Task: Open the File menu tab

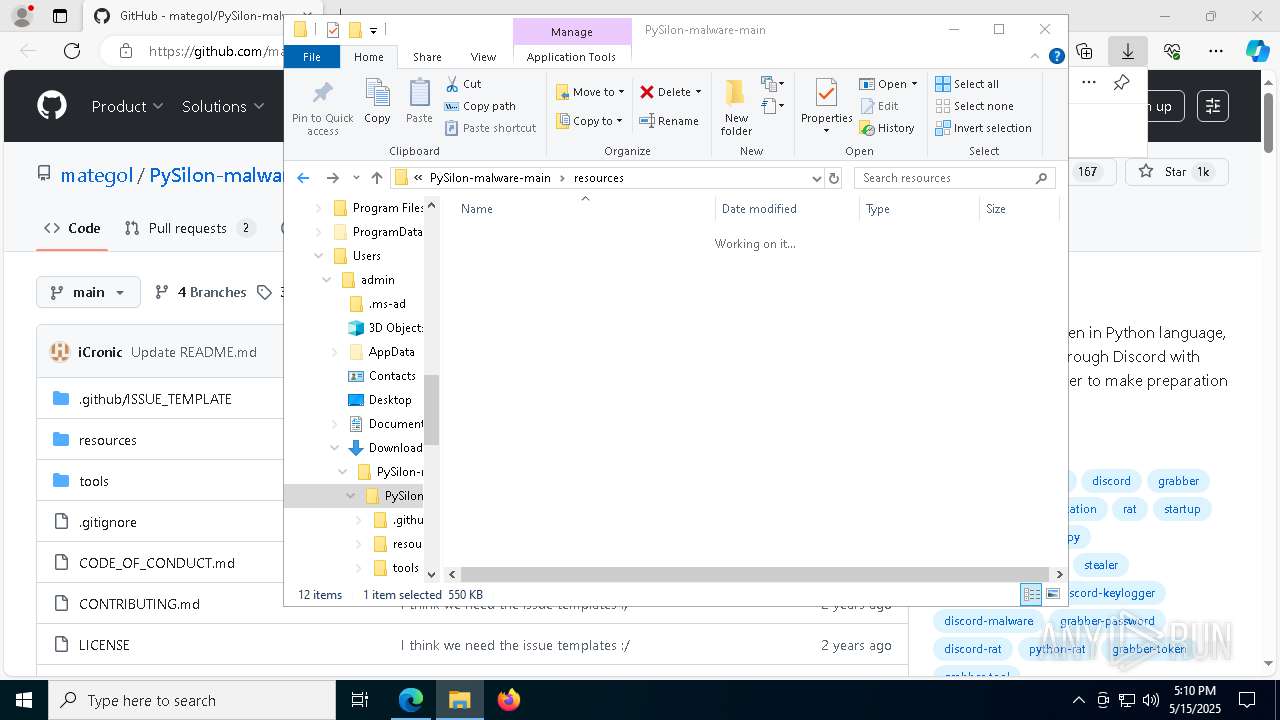Action: pos(312,57)
